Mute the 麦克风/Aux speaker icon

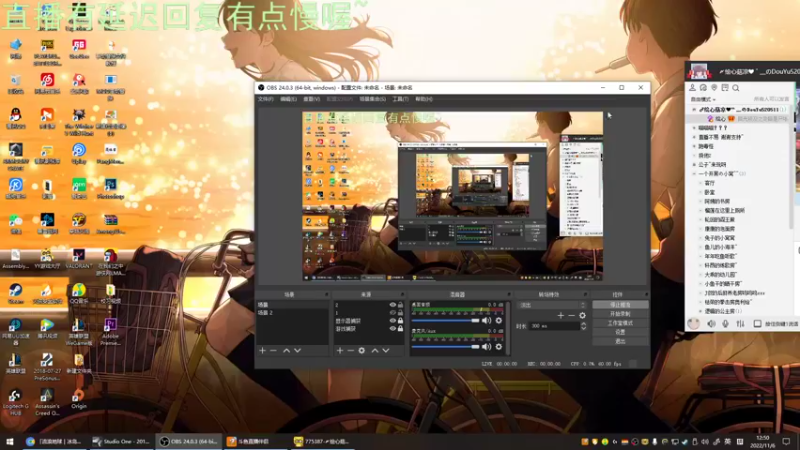tap(486, 347)
